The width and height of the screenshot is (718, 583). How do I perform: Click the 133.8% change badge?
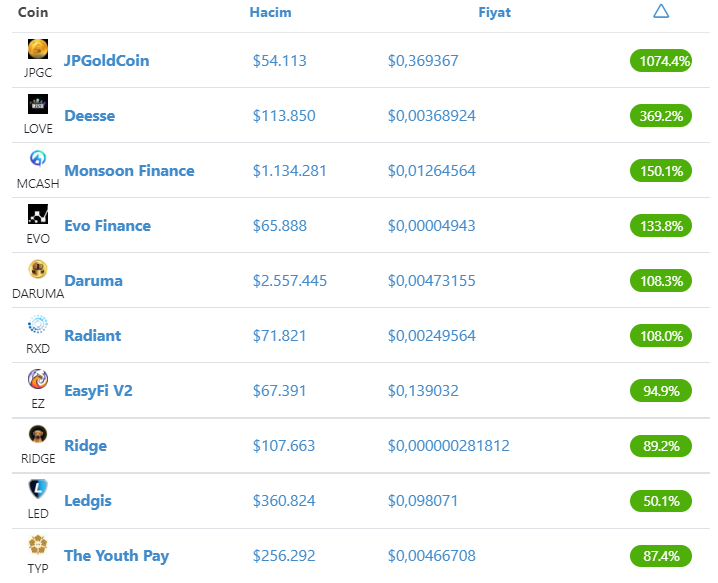tap(661, 225)
